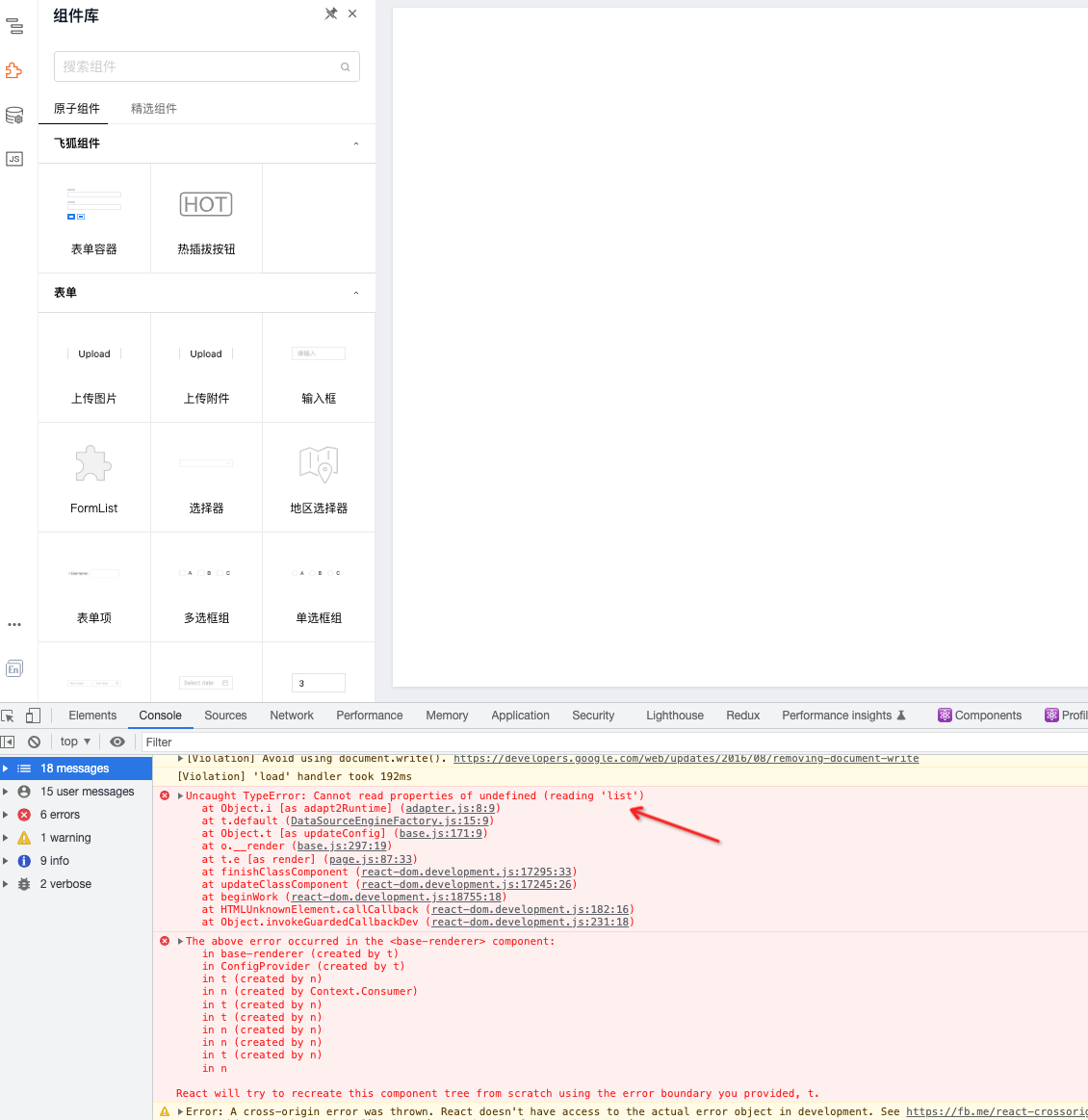Open the base.js:171:9 source link
This screenshot has width=1088, height=1120.
[440, 834]
